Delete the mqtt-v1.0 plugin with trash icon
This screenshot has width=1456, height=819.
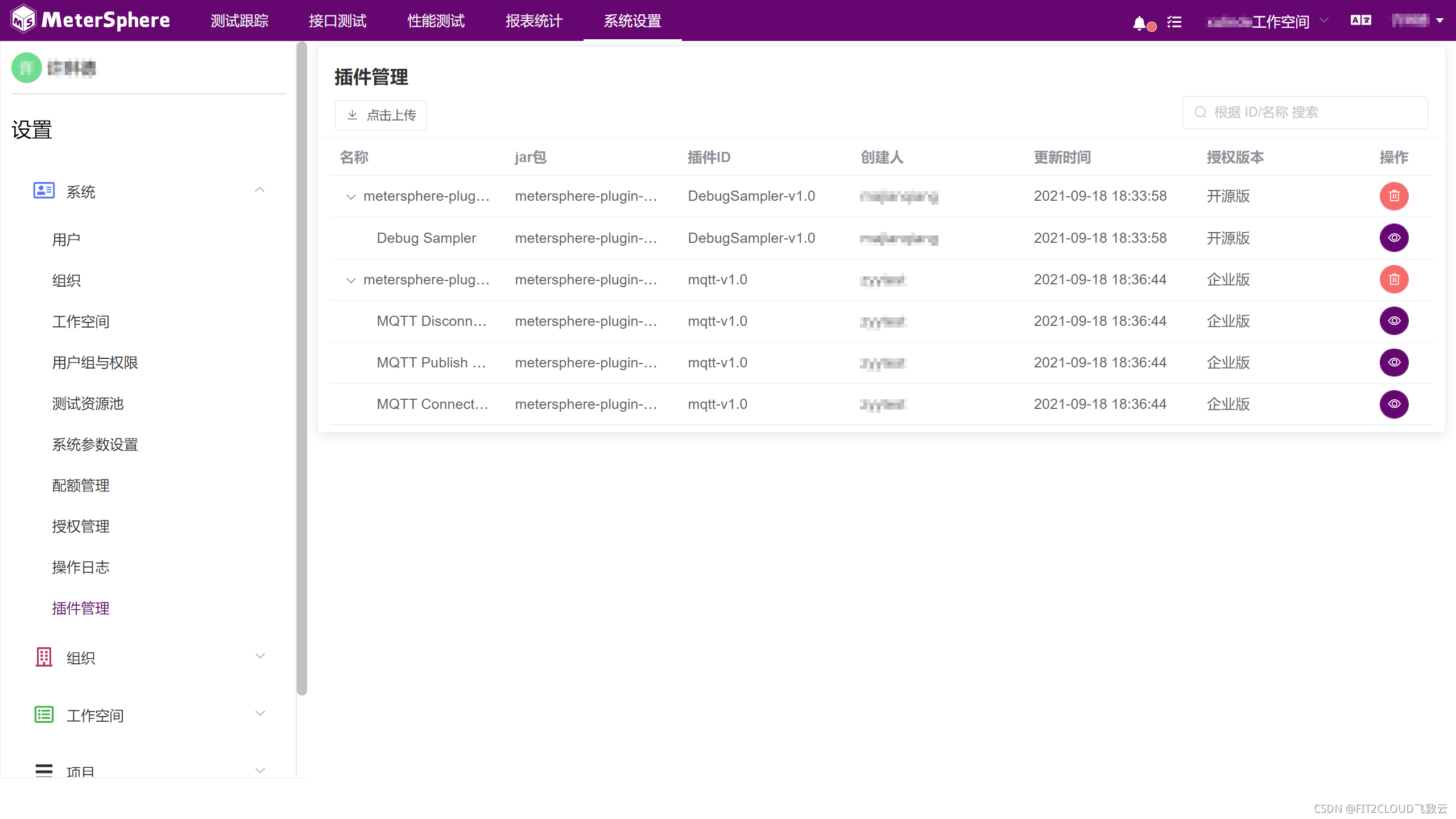(1394, 280)
